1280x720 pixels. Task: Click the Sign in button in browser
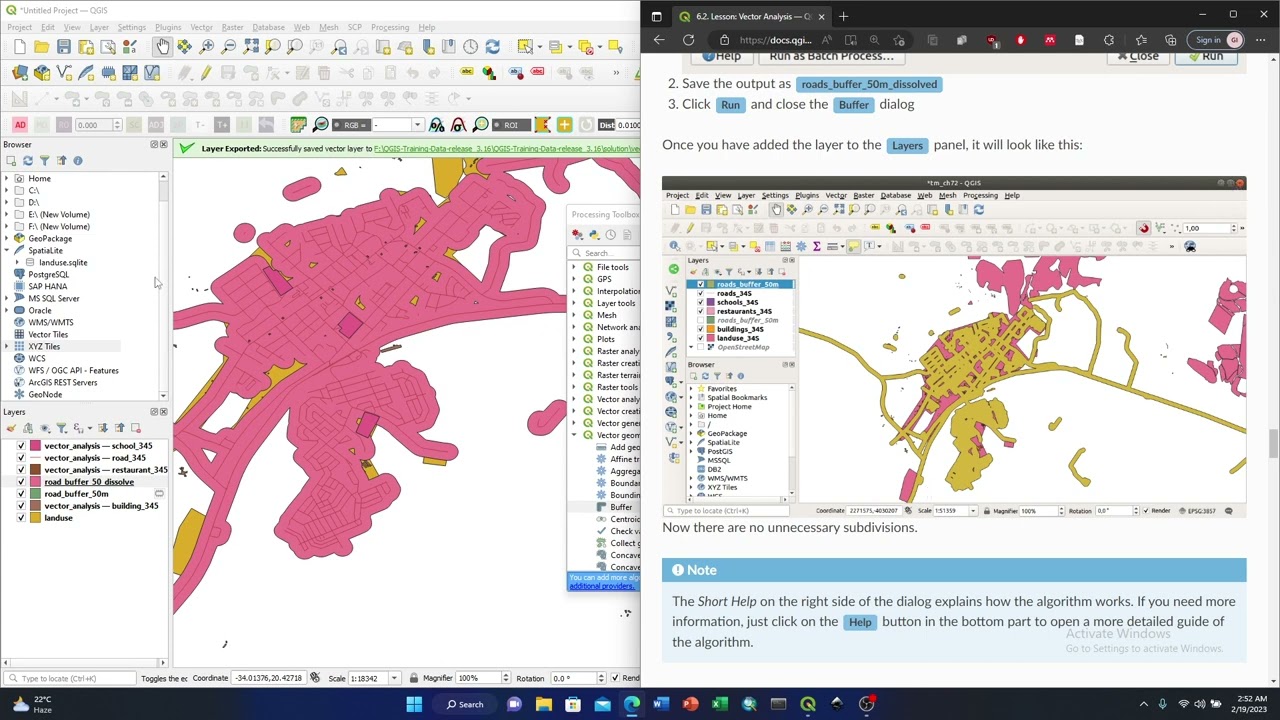coord(1217,40)
